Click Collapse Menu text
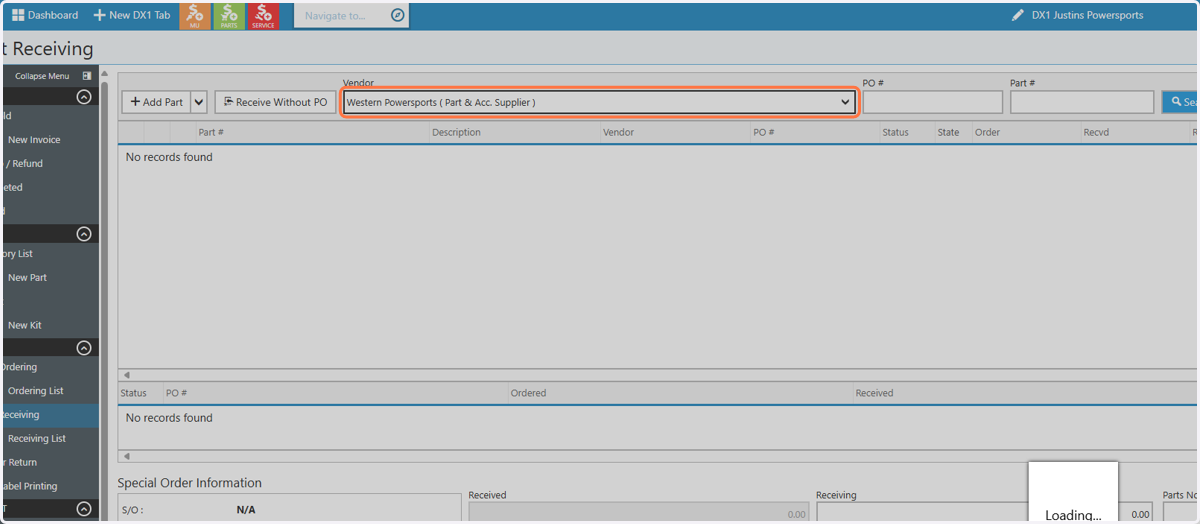The width and height of the screenshot is (1200, 524). click(x=42, y=76)
